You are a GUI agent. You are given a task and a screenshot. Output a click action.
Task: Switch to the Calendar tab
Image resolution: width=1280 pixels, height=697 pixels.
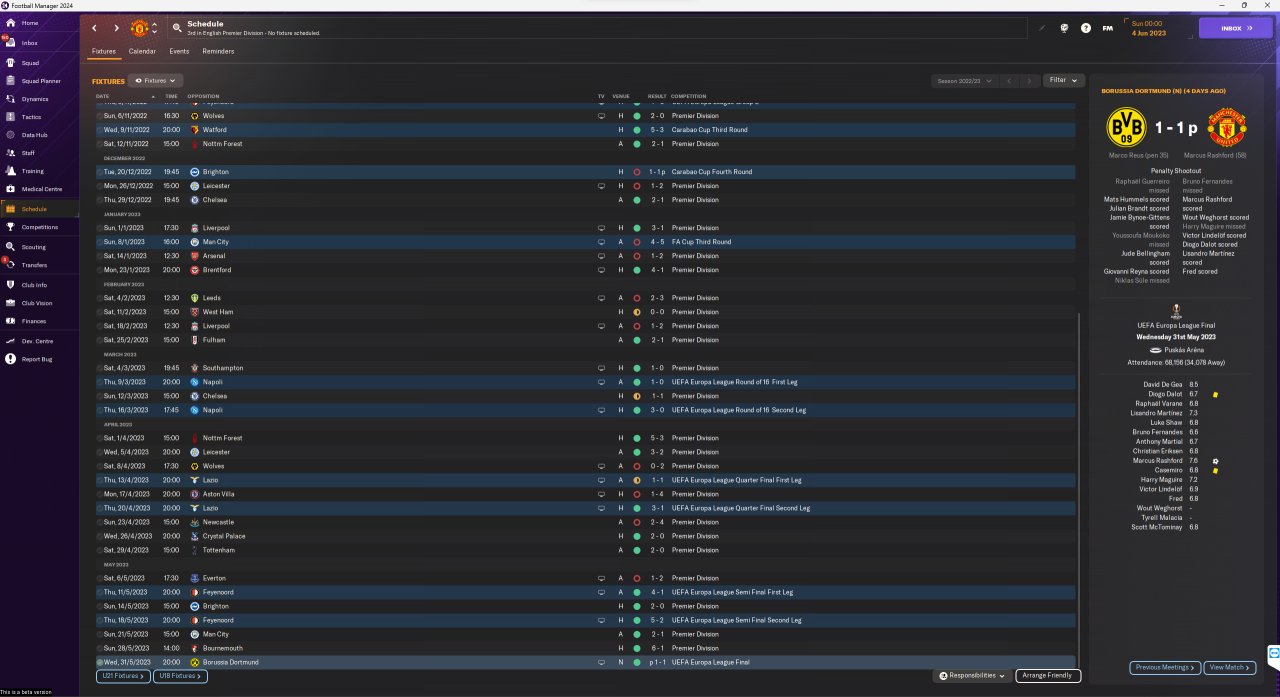142,51
